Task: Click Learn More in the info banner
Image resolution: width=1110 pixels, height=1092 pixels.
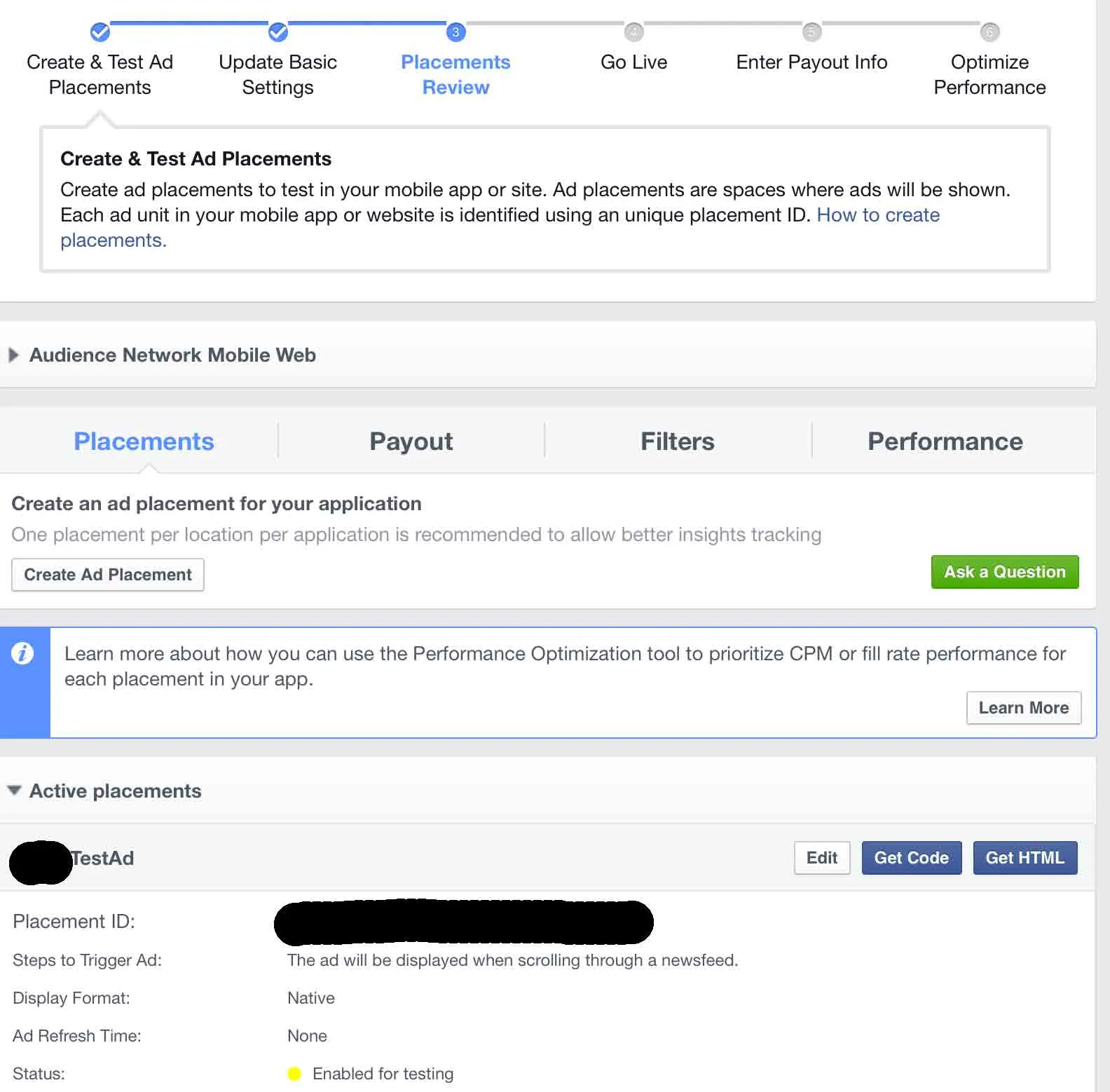Action: [x=1024, y=708]
